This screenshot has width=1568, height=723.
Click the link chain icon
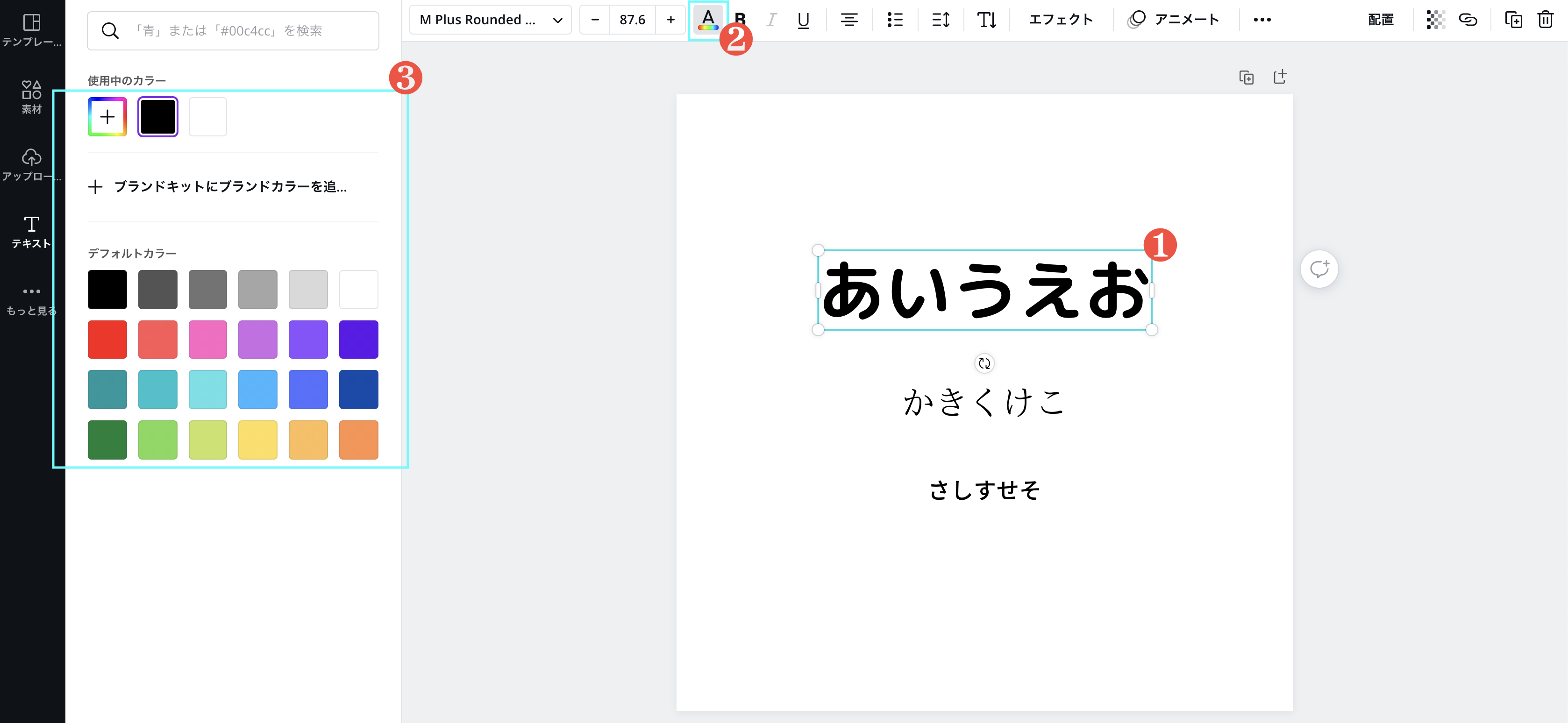point(1468,20)
